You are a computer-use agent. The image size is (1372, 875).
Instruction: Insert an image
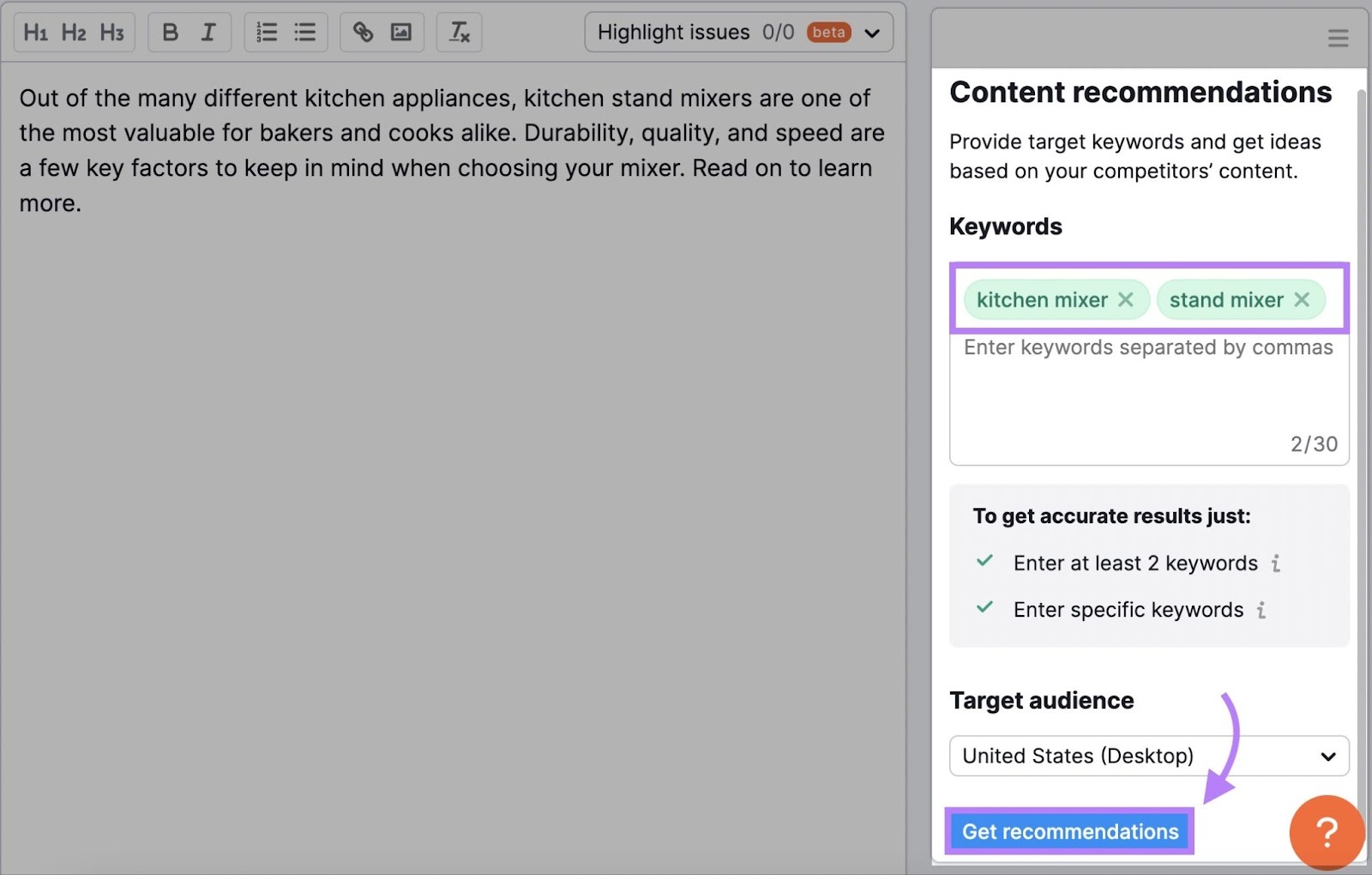[400, 32]
